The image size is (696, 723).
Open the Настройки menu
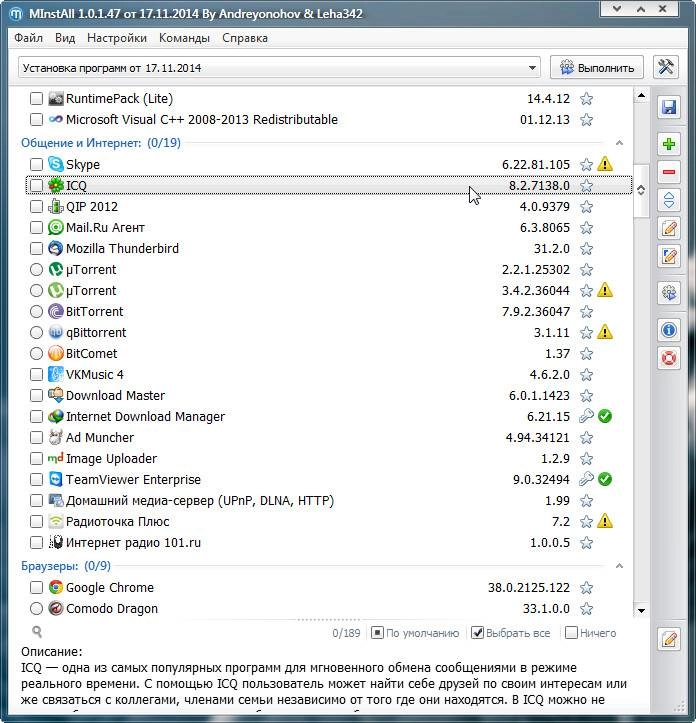(x=117, y=38)
